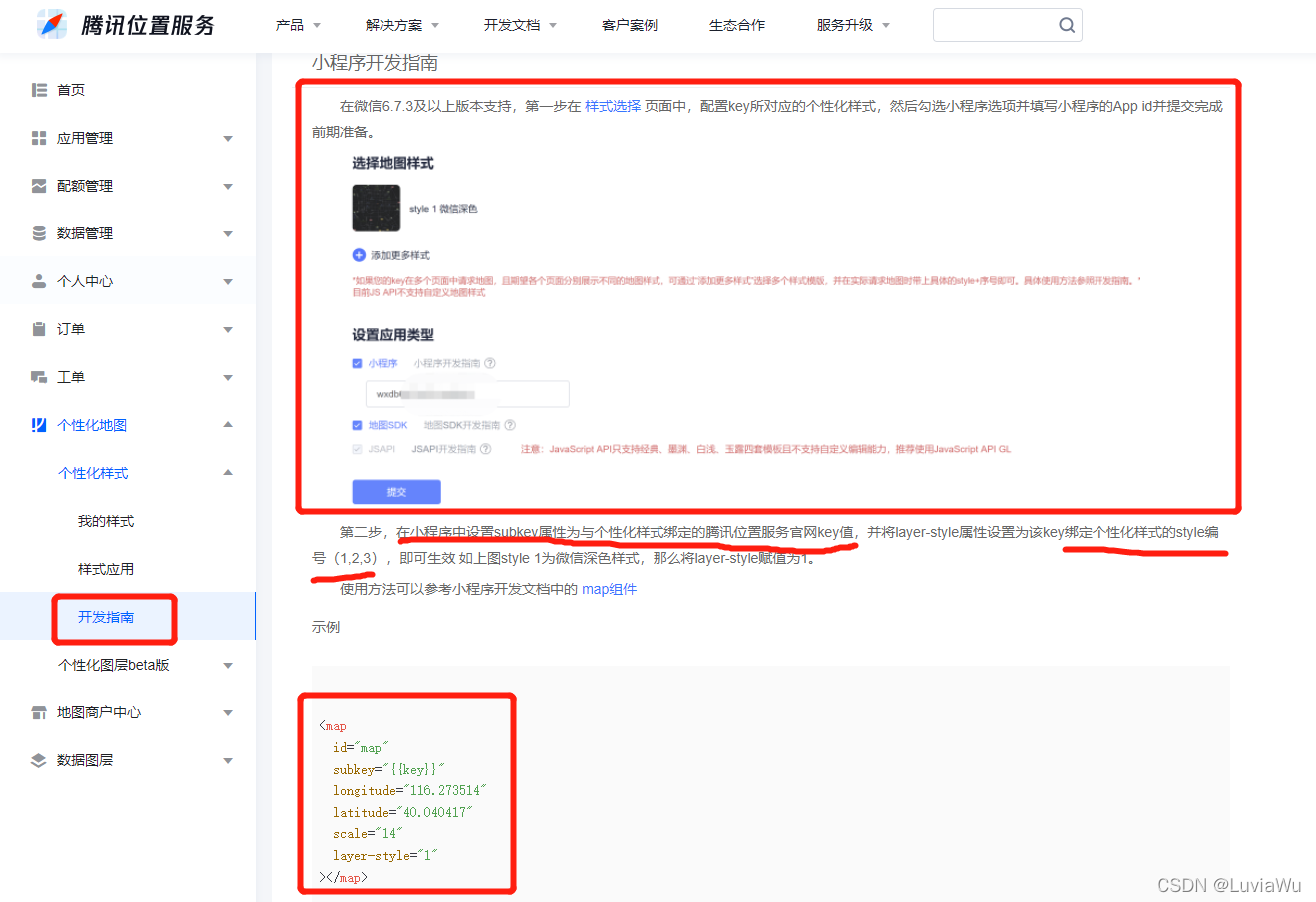
Task: Expand the 数据图层 sidebar menu
Action: click(228, 761)
